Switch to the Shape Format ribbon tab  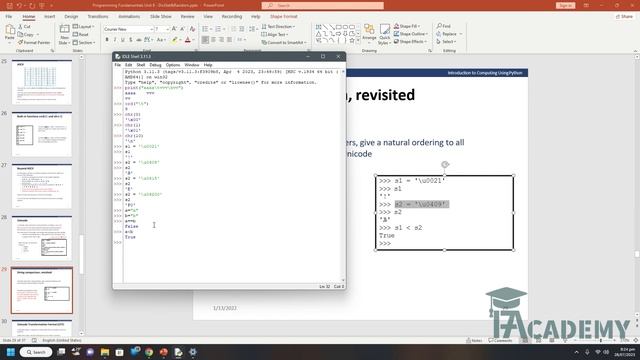(x=284, y=16)
